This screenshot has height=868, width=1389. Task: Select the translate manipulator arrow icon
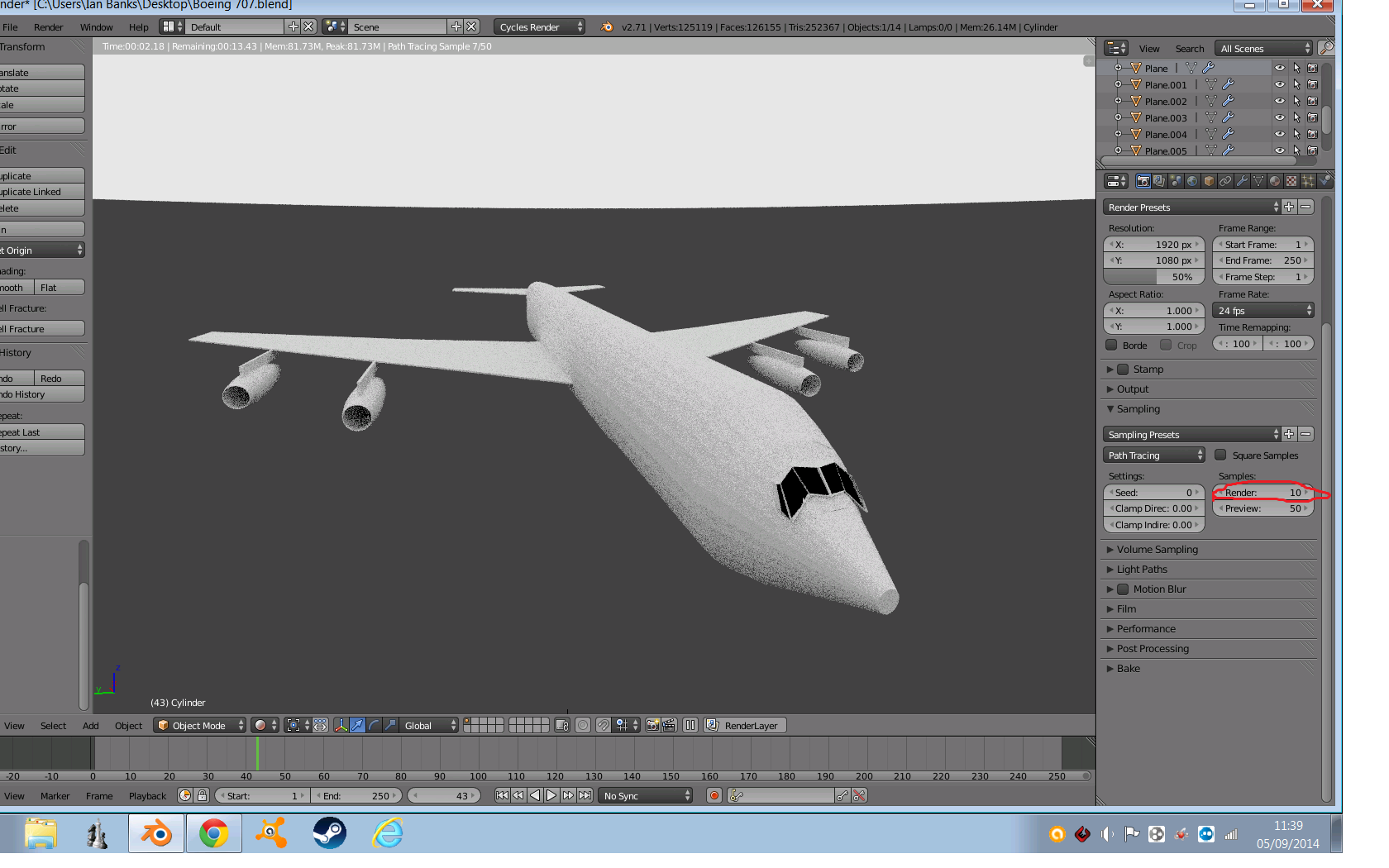coord(357,725)
